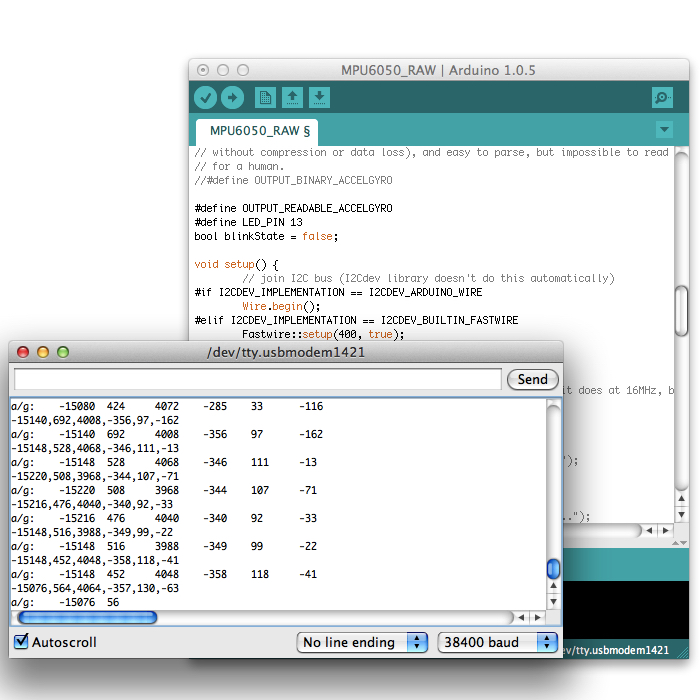Click the '#define LED_PIN 13' code line
The width and height of the screenshot is (700, 700).
coord(248,222)
